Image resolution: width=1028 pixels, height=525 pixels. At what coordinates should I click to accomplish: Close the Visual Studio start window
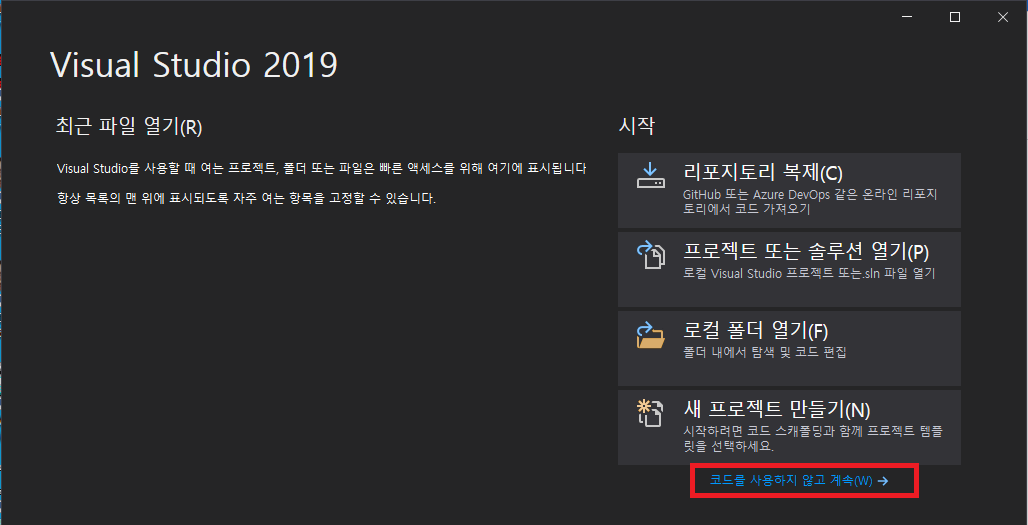tap(1002, 18)
